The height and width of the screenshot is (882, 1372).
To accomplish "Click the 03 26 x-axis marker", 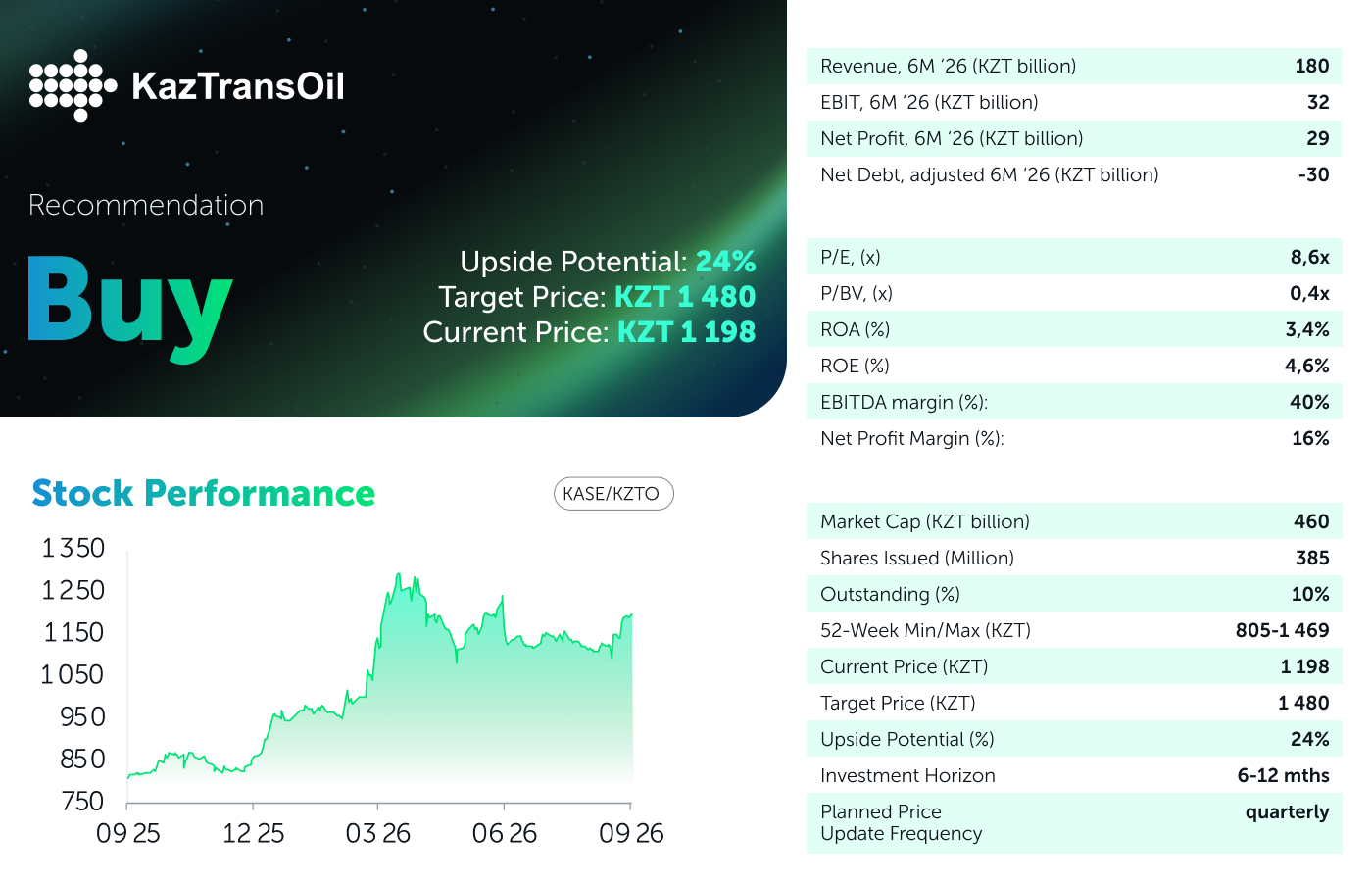I will point(378,833).
